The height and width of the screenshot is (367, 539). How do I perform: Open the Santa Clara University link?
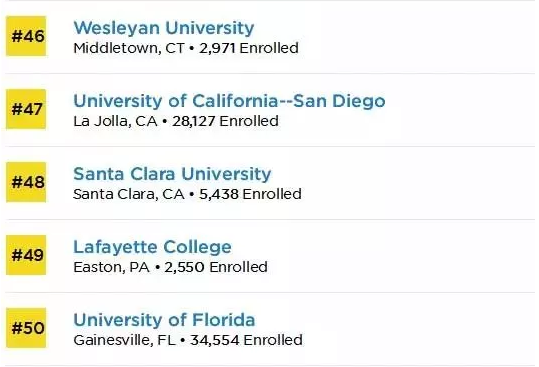pyautogui.click(x=172, y=174)
